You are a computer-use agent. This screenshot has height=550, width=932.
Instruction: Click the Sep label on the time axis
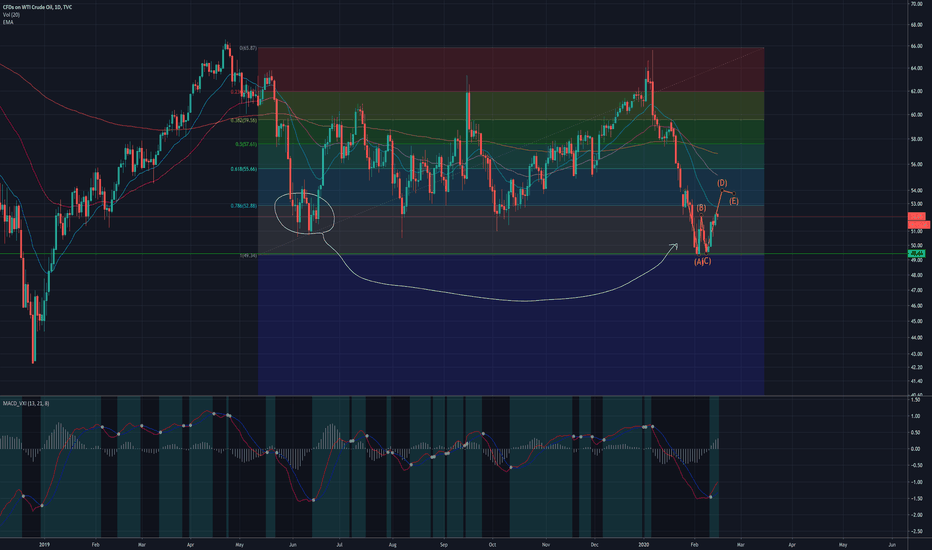click(x=443, y=544)
